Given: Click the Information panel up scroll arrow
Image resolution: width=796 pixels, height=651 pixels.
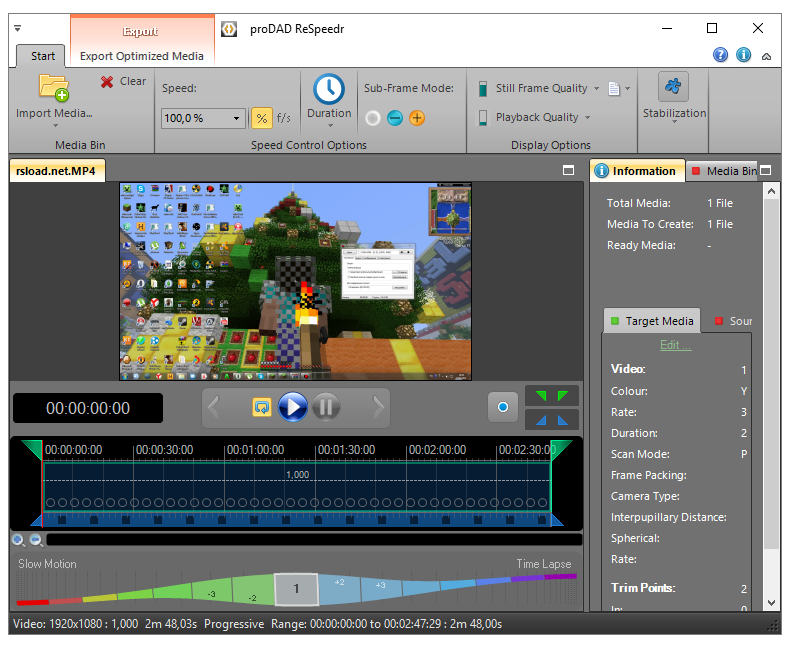Looking at the screenshot, I should click(772, 191).
